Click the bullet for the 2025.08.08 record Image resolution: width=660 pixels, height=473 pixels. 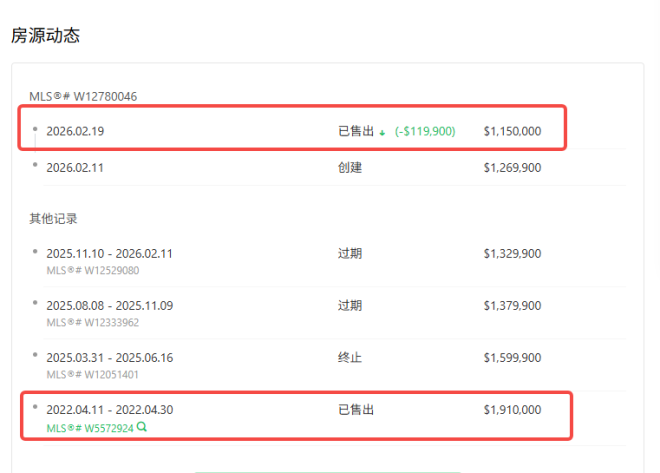[x=35, y=304]
